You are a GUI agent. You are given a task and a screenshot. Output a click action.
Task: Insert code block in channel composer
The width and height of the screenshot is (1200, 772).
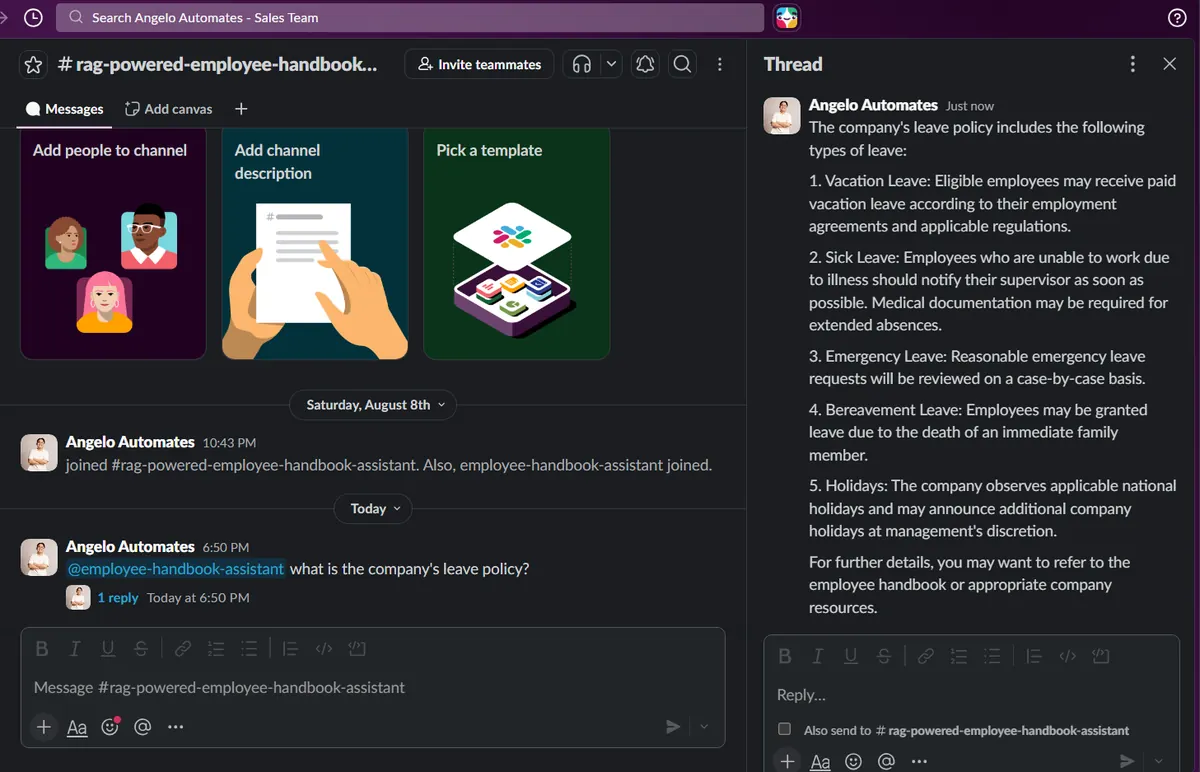(x=357, y=649)
